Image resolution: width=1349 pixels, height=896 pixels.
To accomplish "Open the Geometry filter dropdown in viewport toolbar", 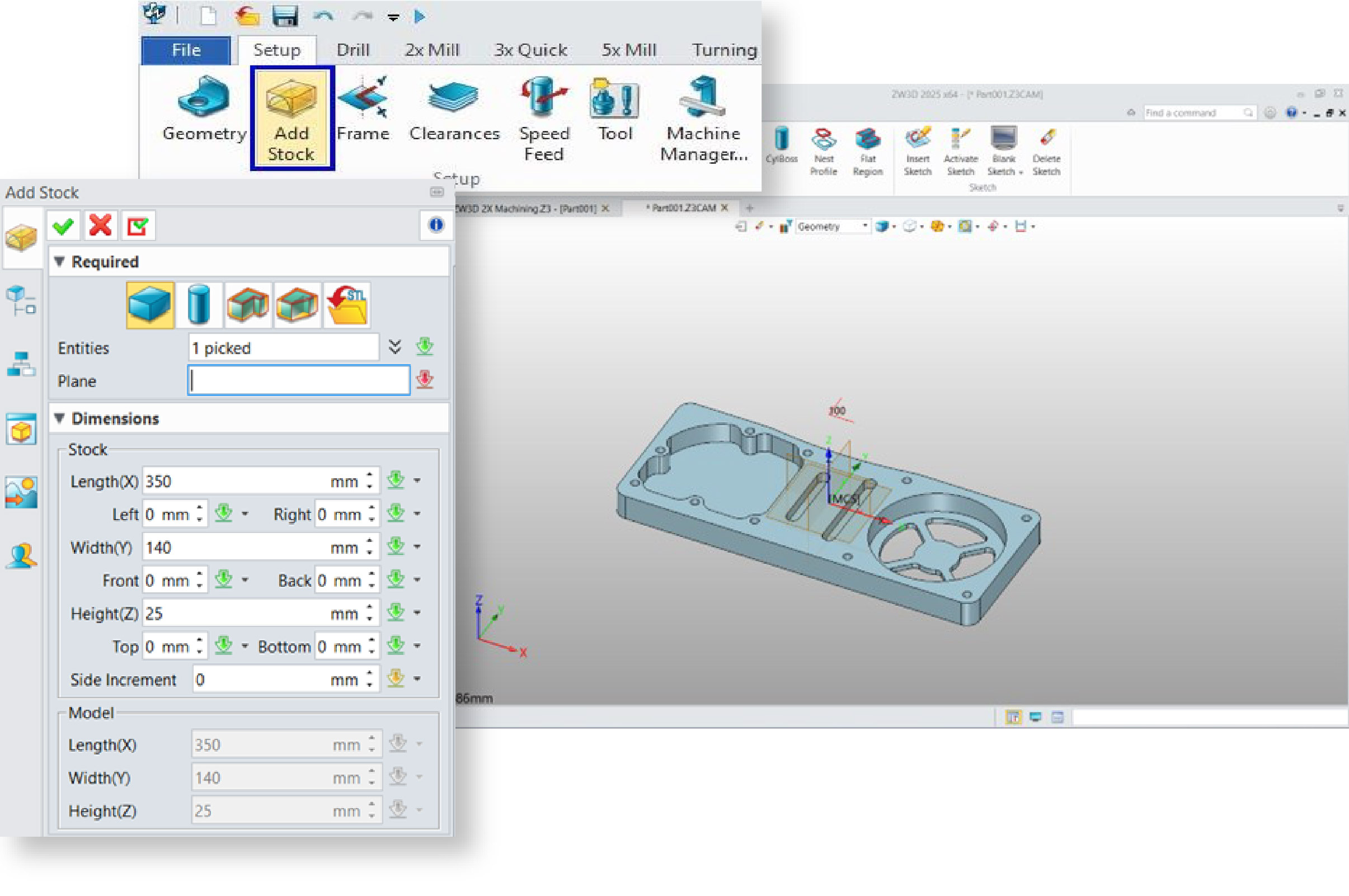I will (x=864, y=227).
